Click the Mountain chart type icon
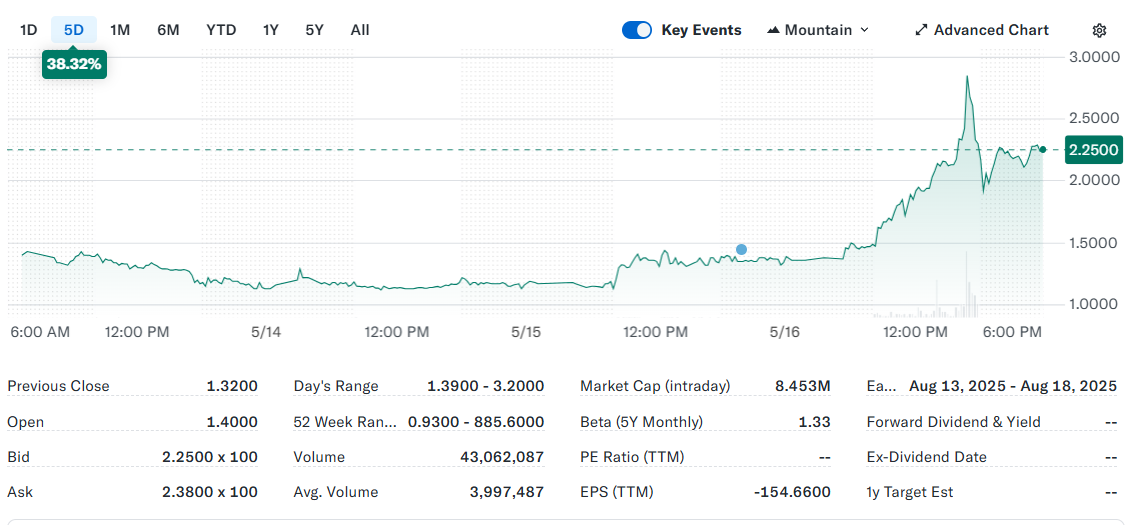This screenshot has height=525, width=1144. 773,30
